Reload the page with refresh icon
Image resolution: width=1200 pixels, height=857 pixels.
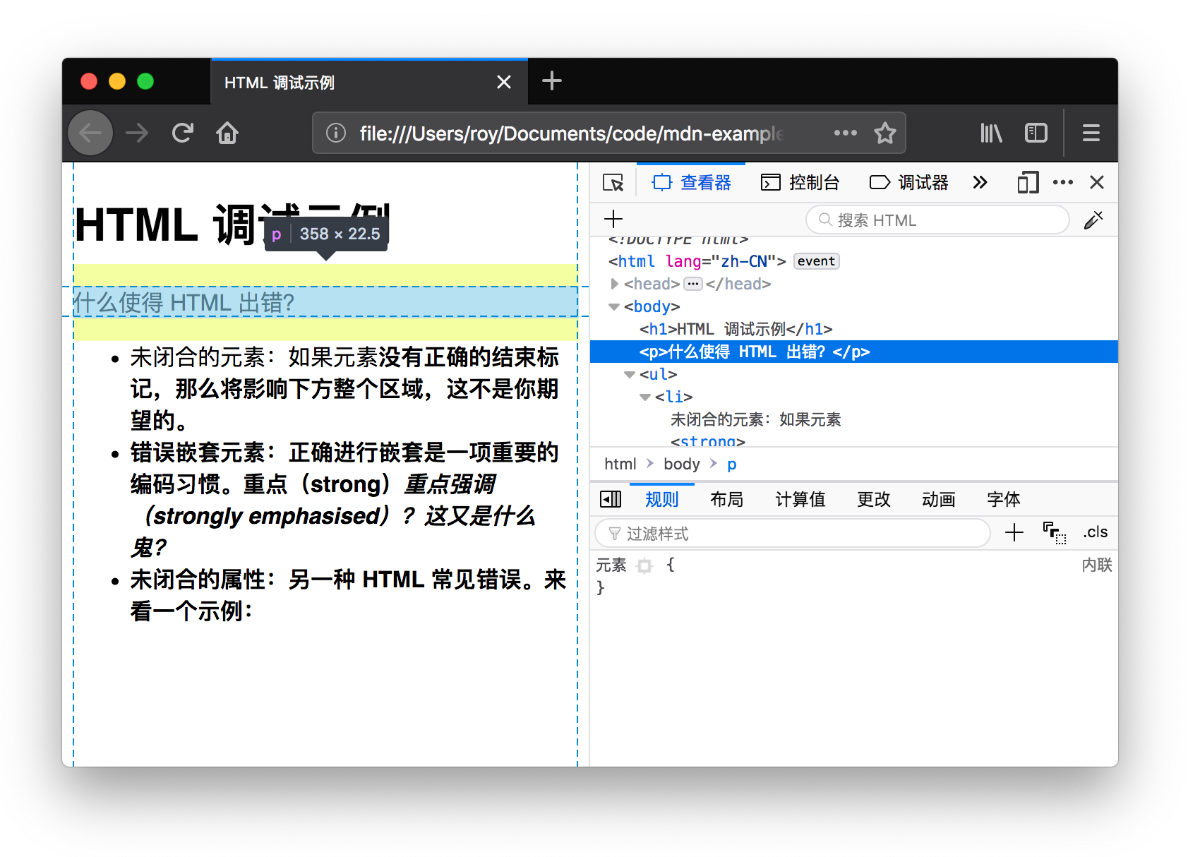pyautogui.click(x=182, y=133)
